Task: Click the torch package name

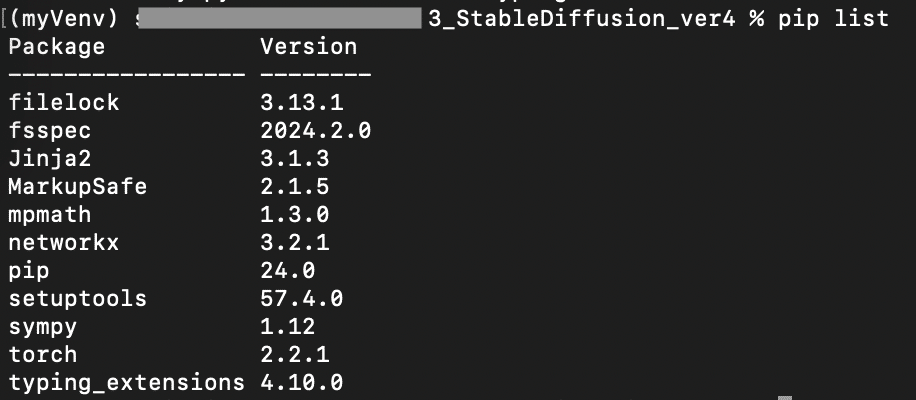Action: pyautogui.click(x=43, y=354)
